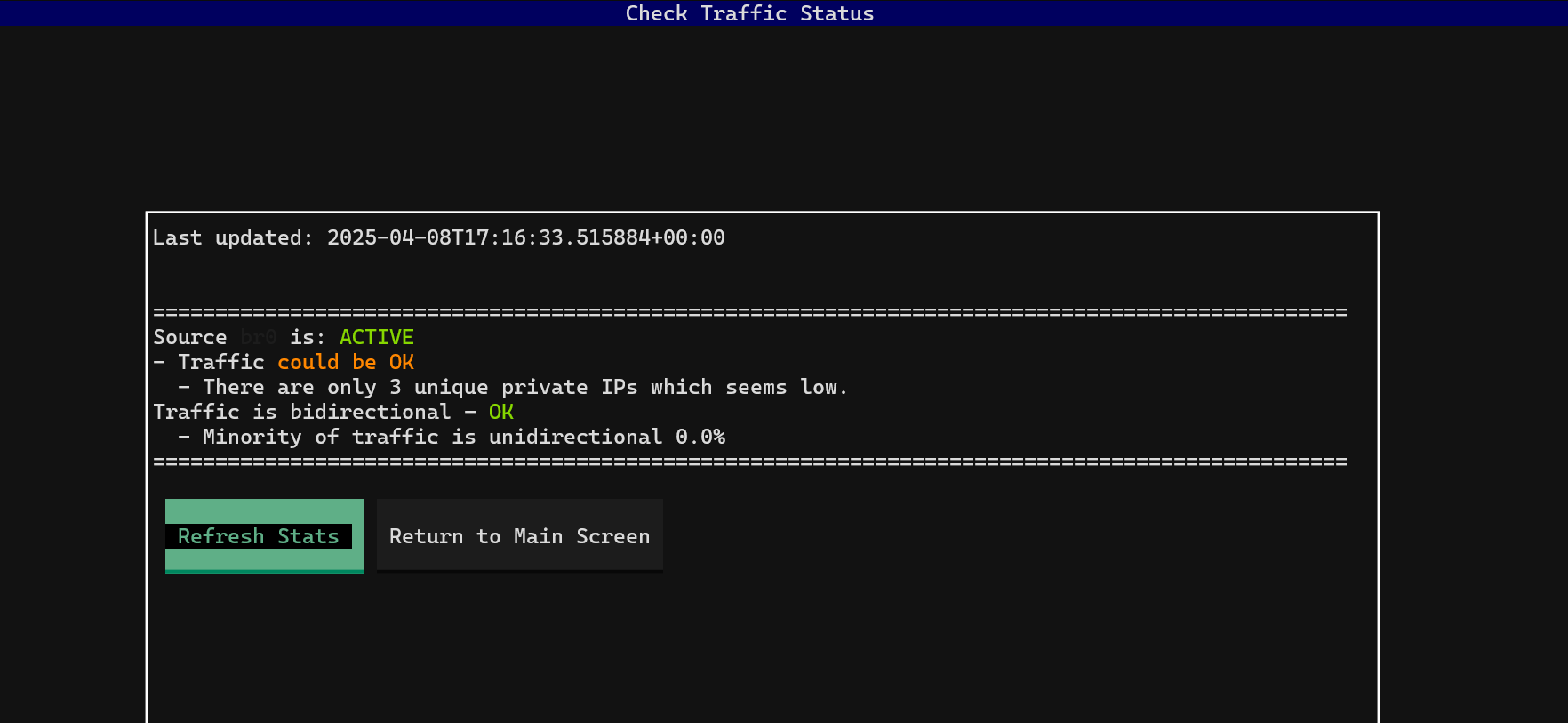Click the Refresh Stats button
1568x723 pixels.
click(x=265, y=536)
